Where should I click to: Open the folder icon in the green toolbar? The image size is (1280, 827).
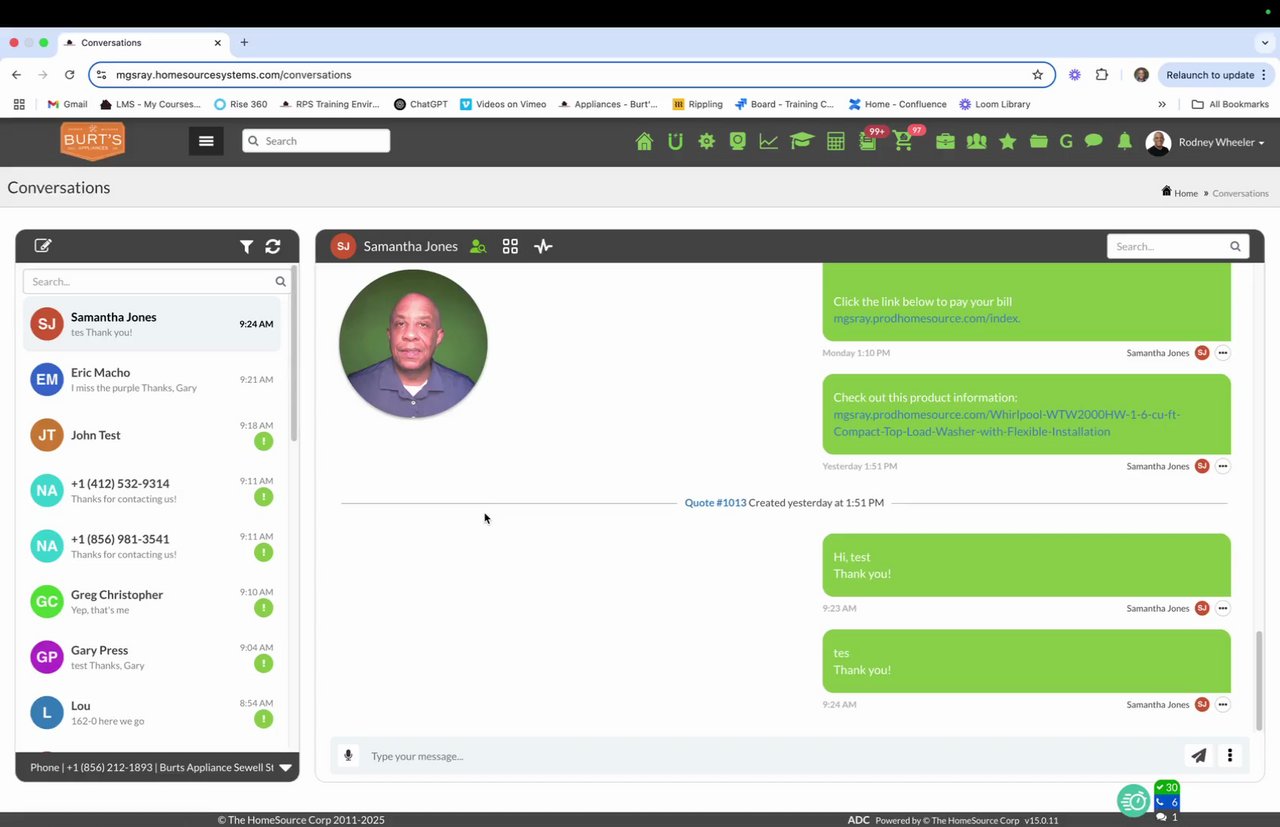point(1039,142)
